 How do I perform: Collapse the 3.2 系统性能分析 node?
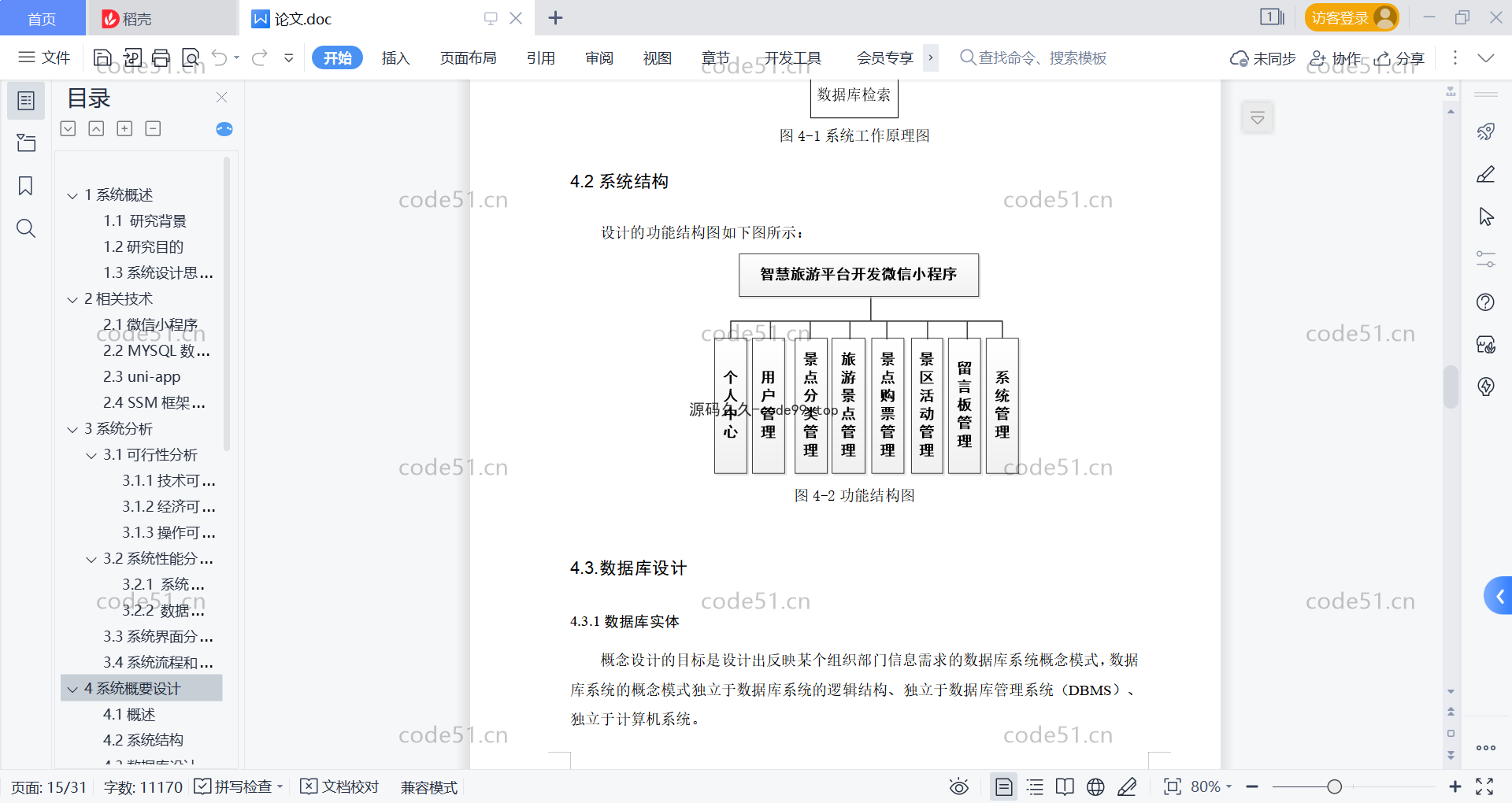[x=91, y=559]
